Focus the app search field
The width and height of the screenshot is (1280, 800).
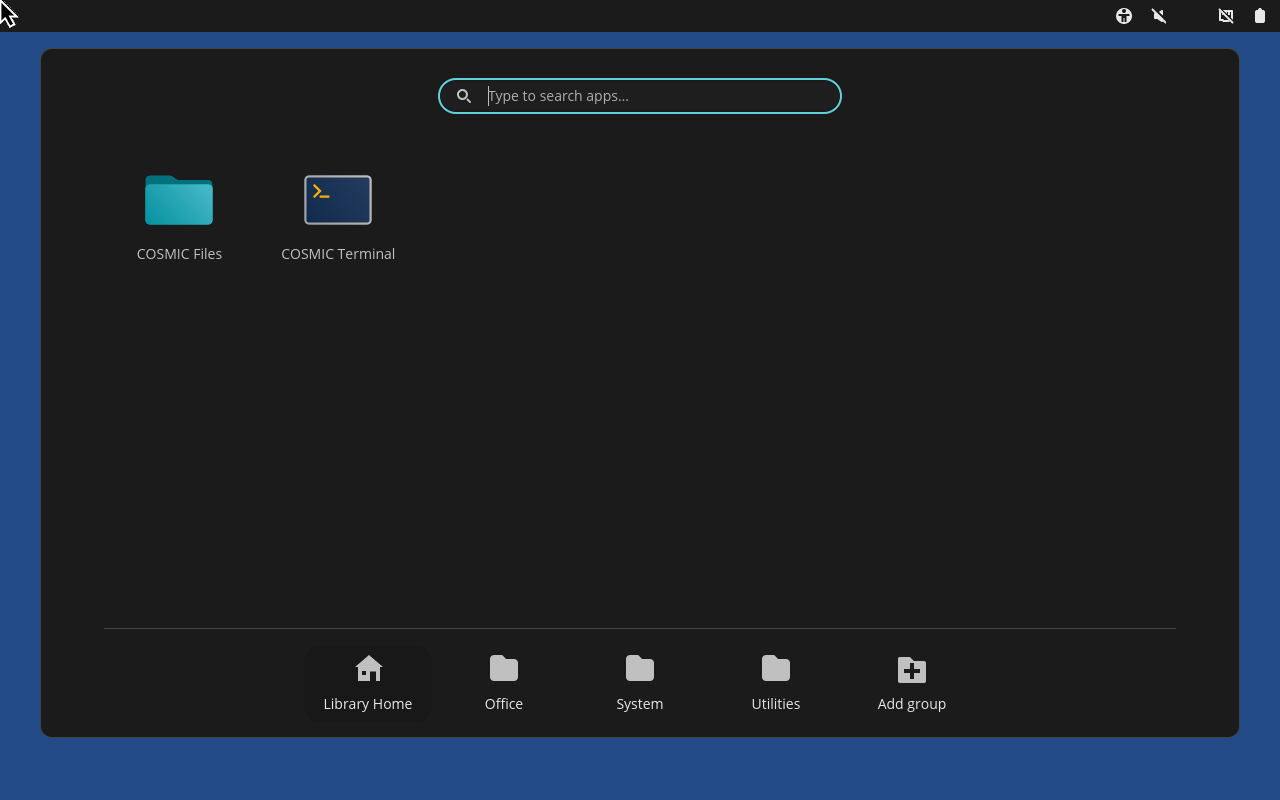point(640,96)
